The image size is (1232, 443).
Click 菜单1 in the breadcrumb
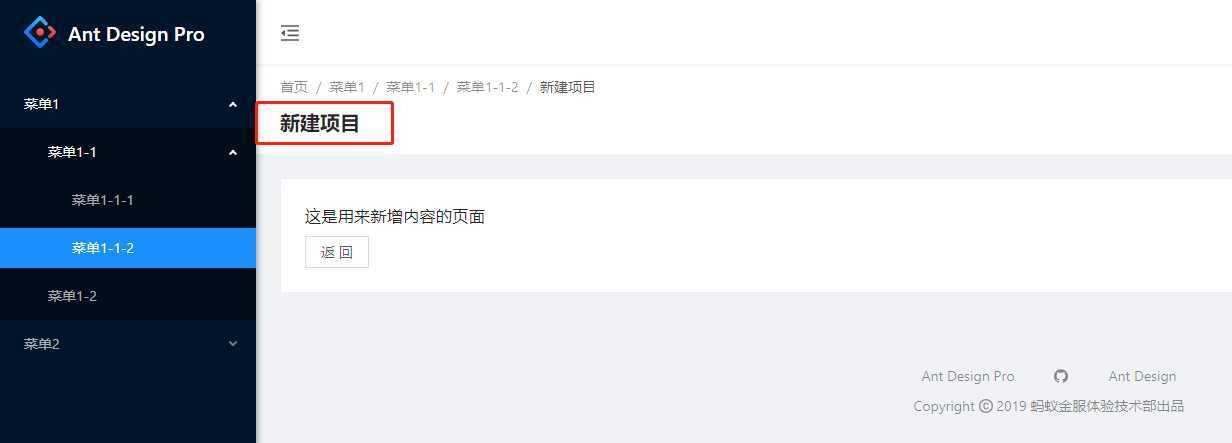coord(347,87)
